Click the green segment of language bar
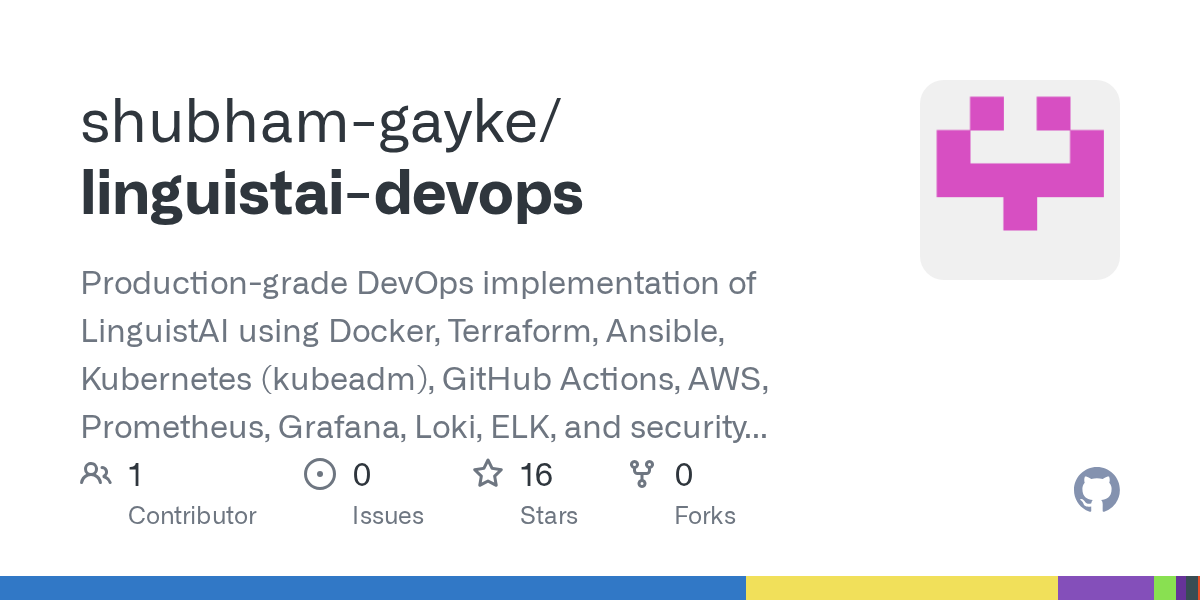Screen dimensions: 1200x600 (x=1165, y=588)
